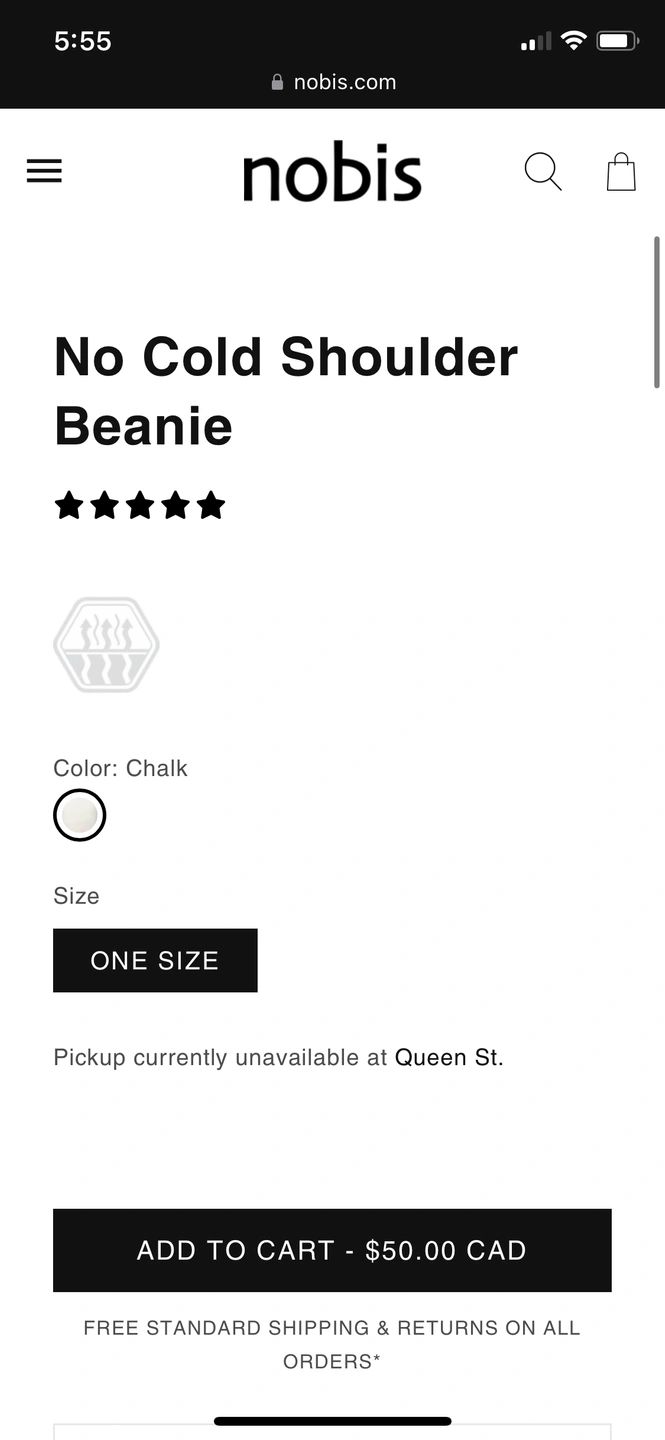The image size is (665, 1440).
Task: Tap the thermal heat badge icon
Action: coord(106,645)
